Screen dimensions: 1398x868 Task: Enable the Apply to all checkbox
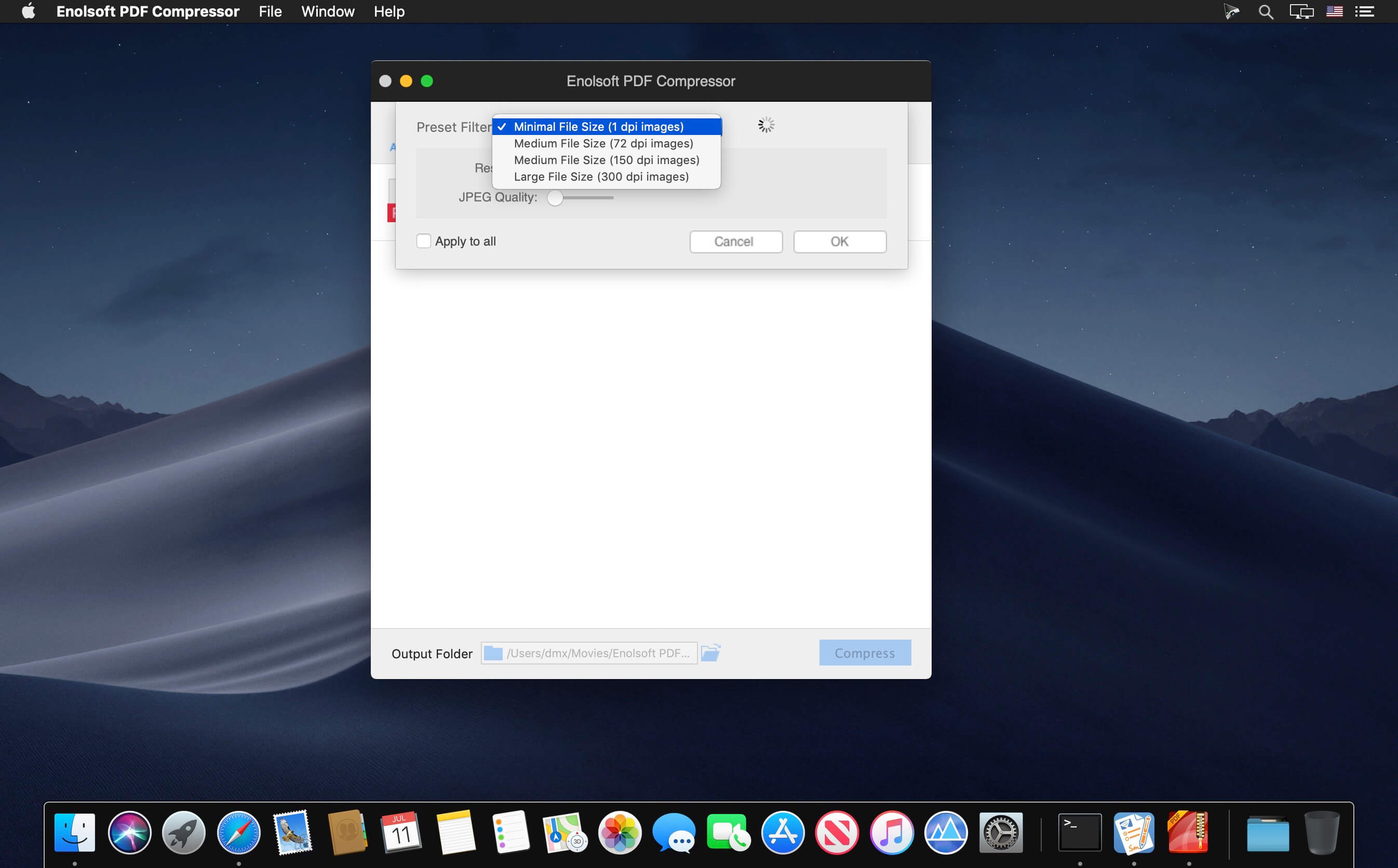(x=424, y=241)
